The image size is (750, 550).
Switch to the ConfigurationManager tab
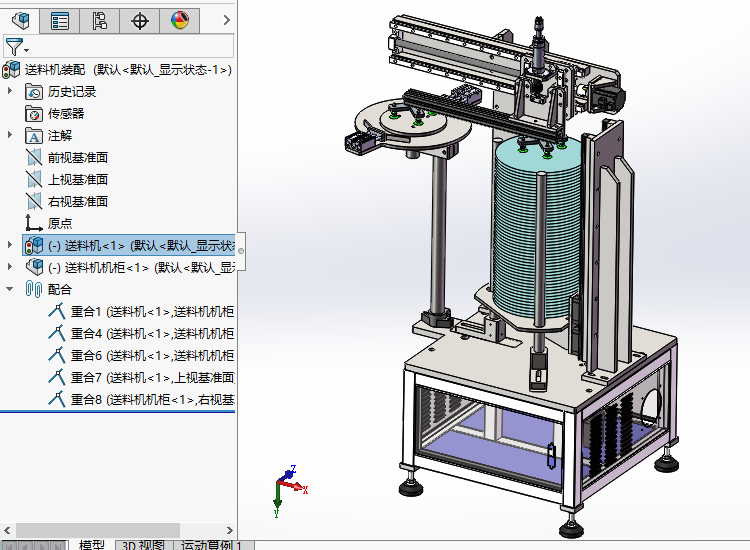coord(99,21)
